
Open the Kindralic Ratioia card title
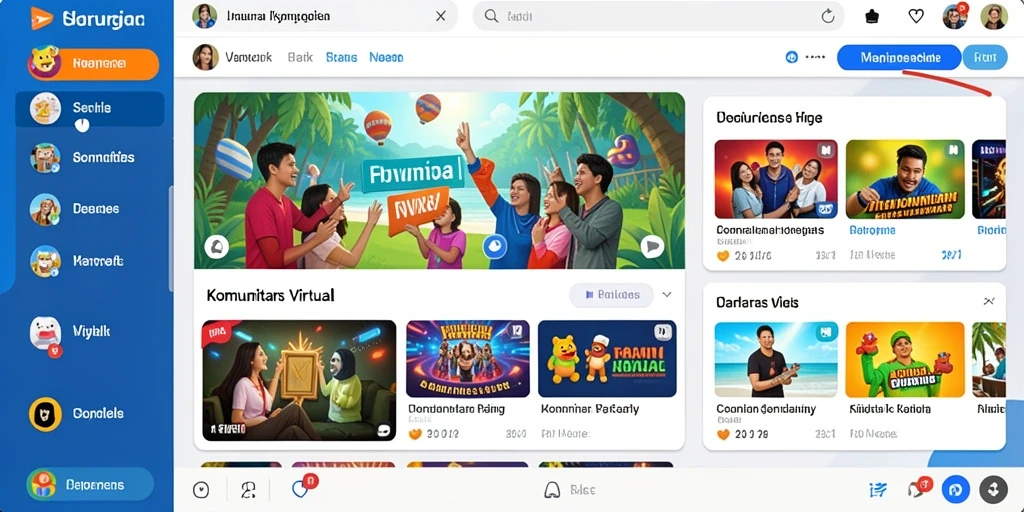(x=890, y=409)
